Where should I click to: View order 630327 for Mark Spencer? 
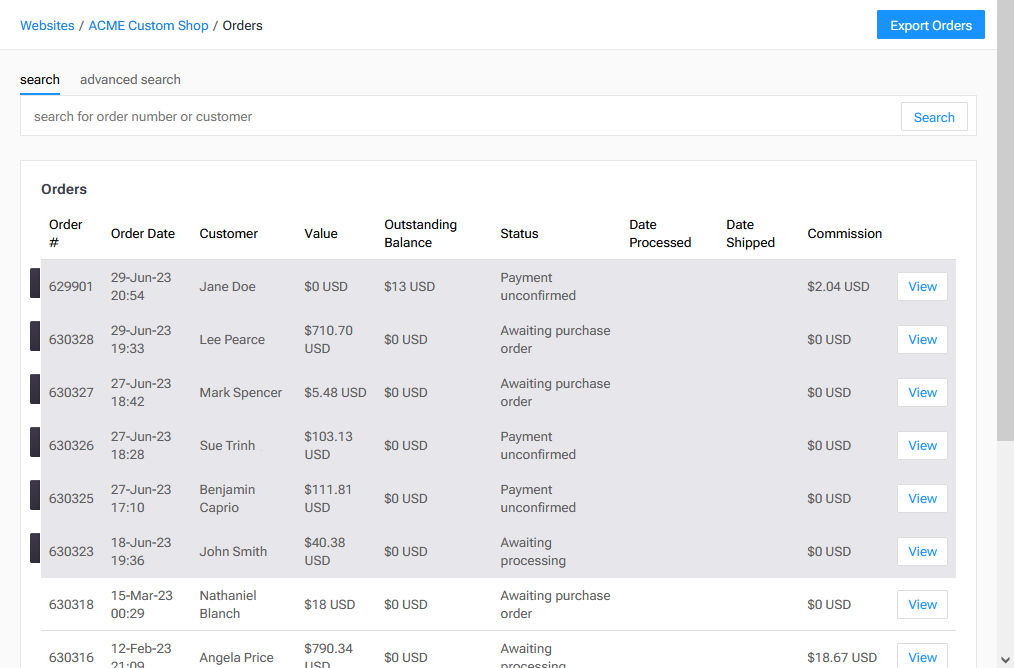point(921,392)
